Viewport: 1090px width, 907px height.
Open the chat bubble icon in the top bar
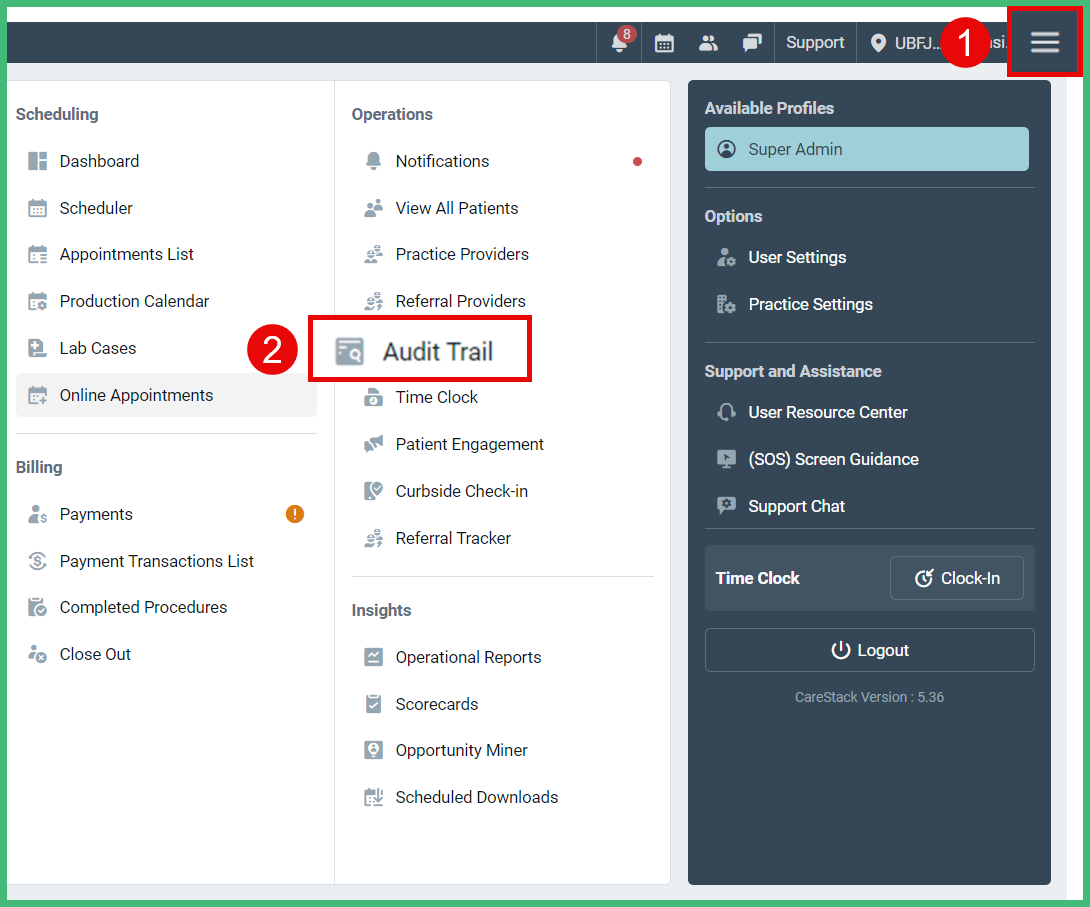pos(752,43)
